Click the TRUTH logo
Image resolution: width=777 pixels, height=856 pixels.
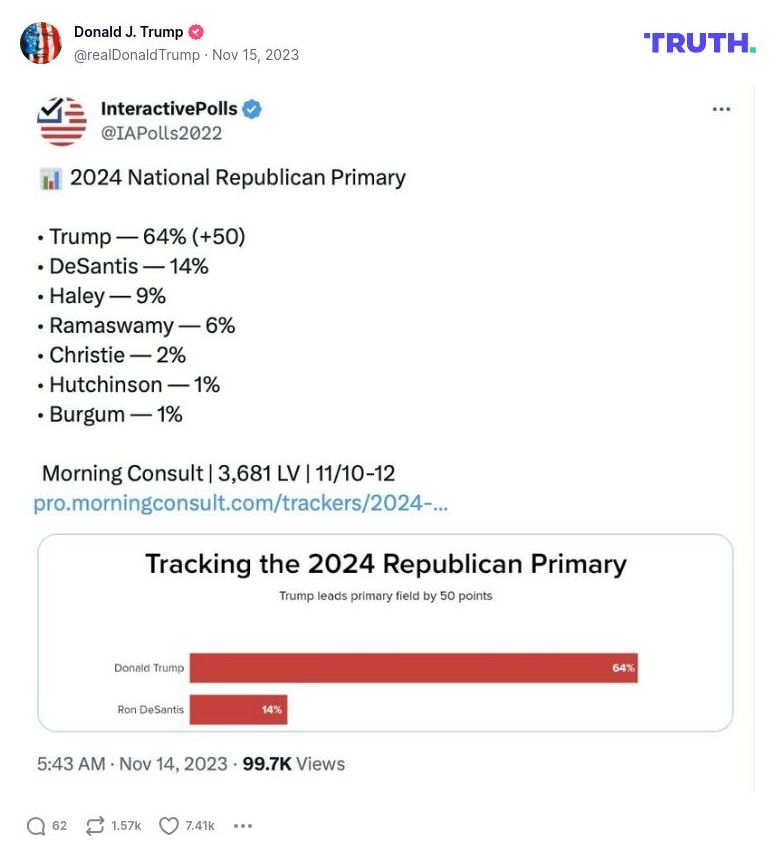point(698,42)
